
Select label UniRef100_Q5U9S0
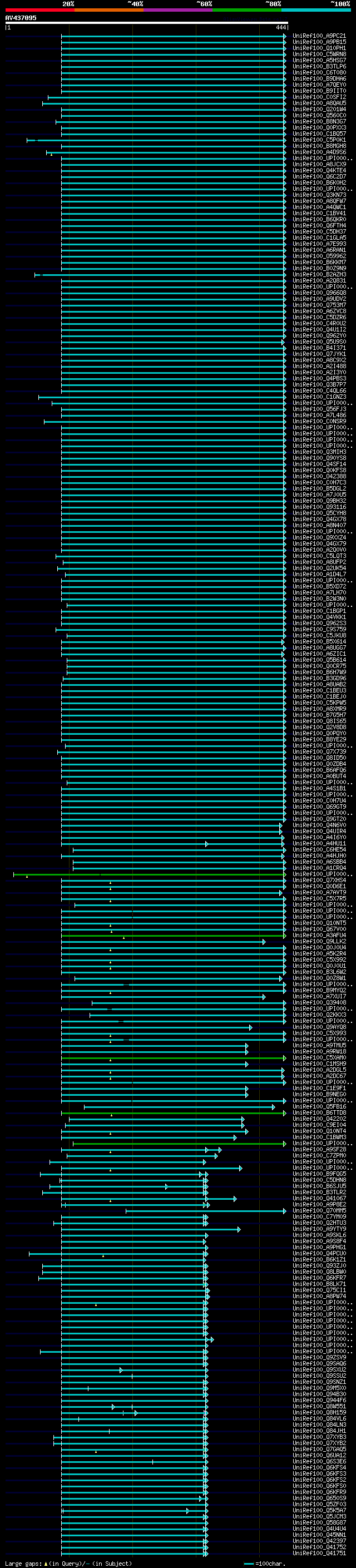tap(319, 342)
